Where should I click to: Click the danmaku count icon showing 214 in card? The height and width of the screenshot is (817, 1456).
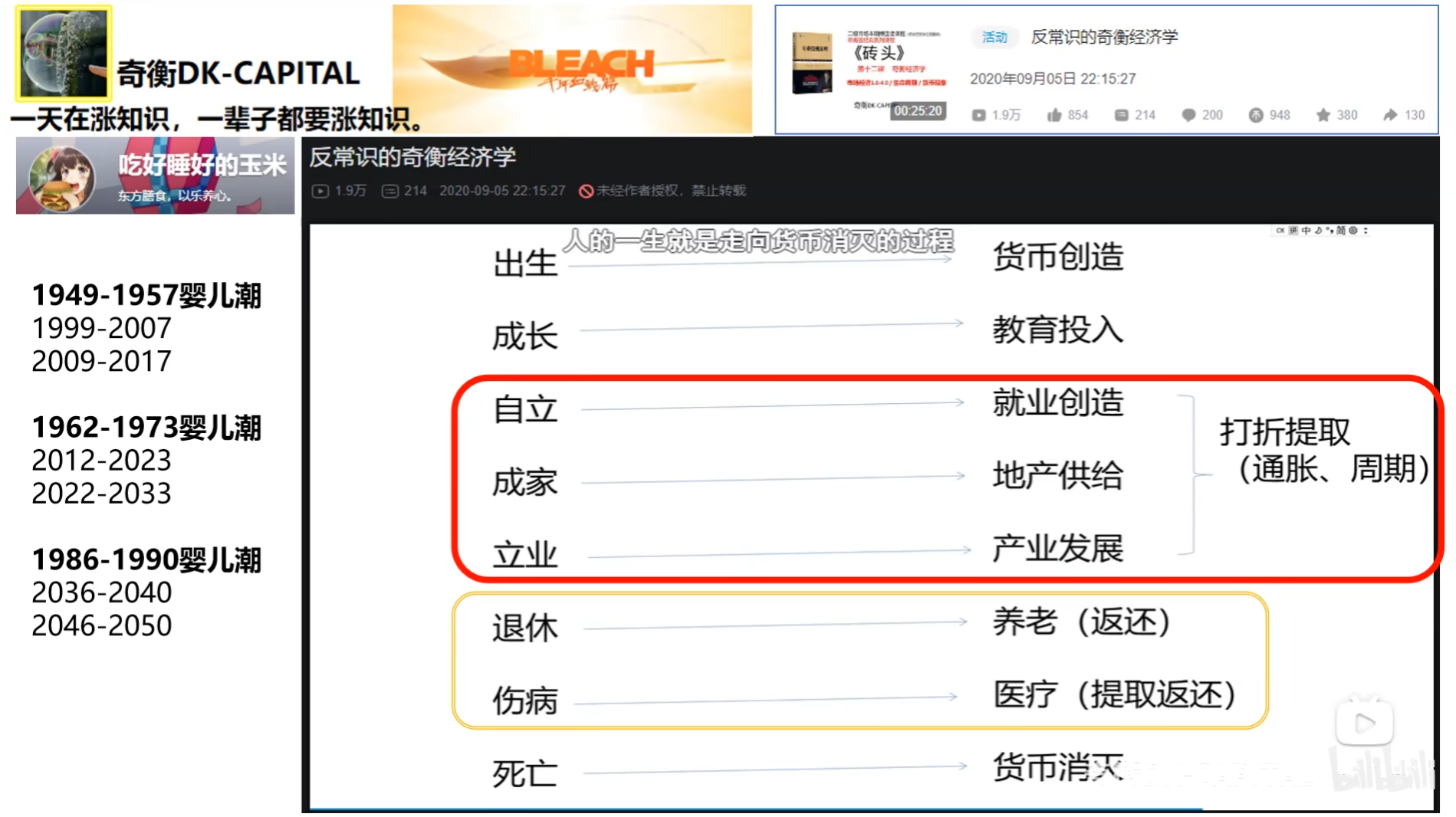[1121, 115]
